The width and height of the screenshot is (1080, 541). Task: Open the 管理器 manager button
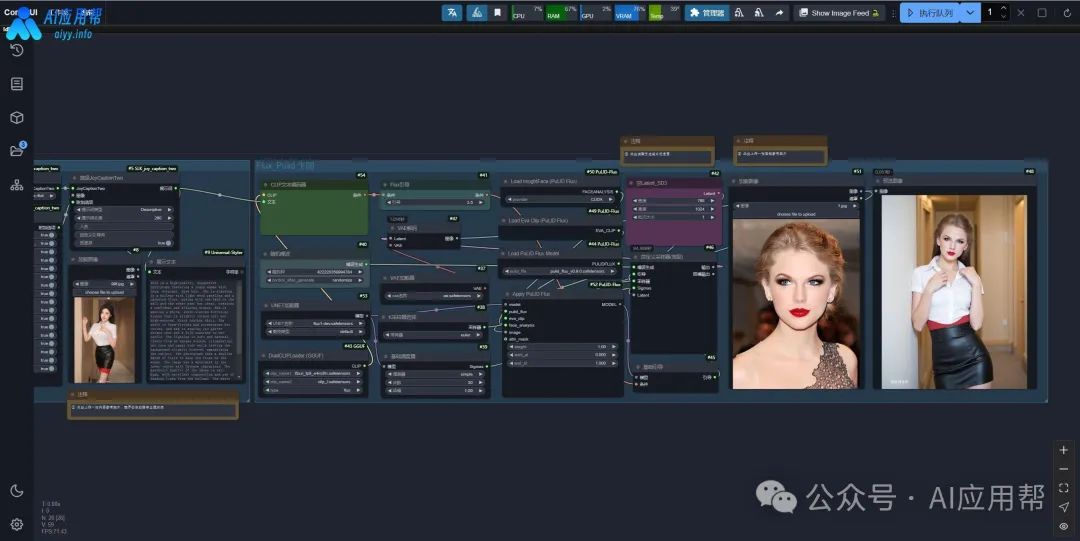click(707, 12)
